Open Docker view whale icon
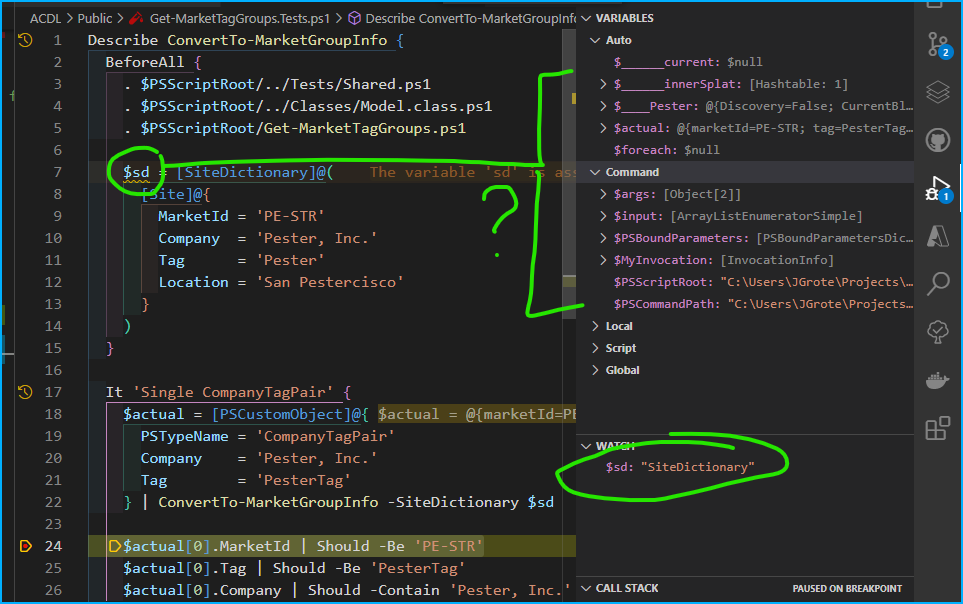Viewport: 963px width, 604px height. pos(938,380)
